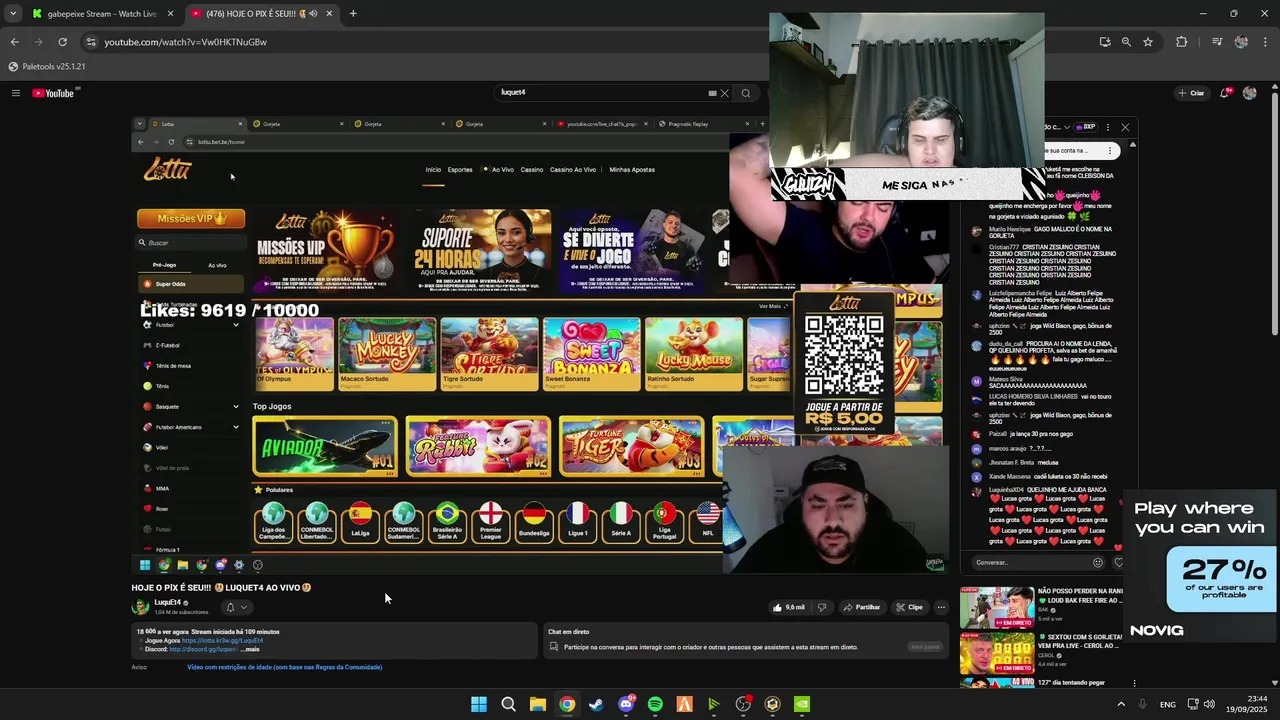
Task: Open Windows Start menu
Action: pos(479,704)
